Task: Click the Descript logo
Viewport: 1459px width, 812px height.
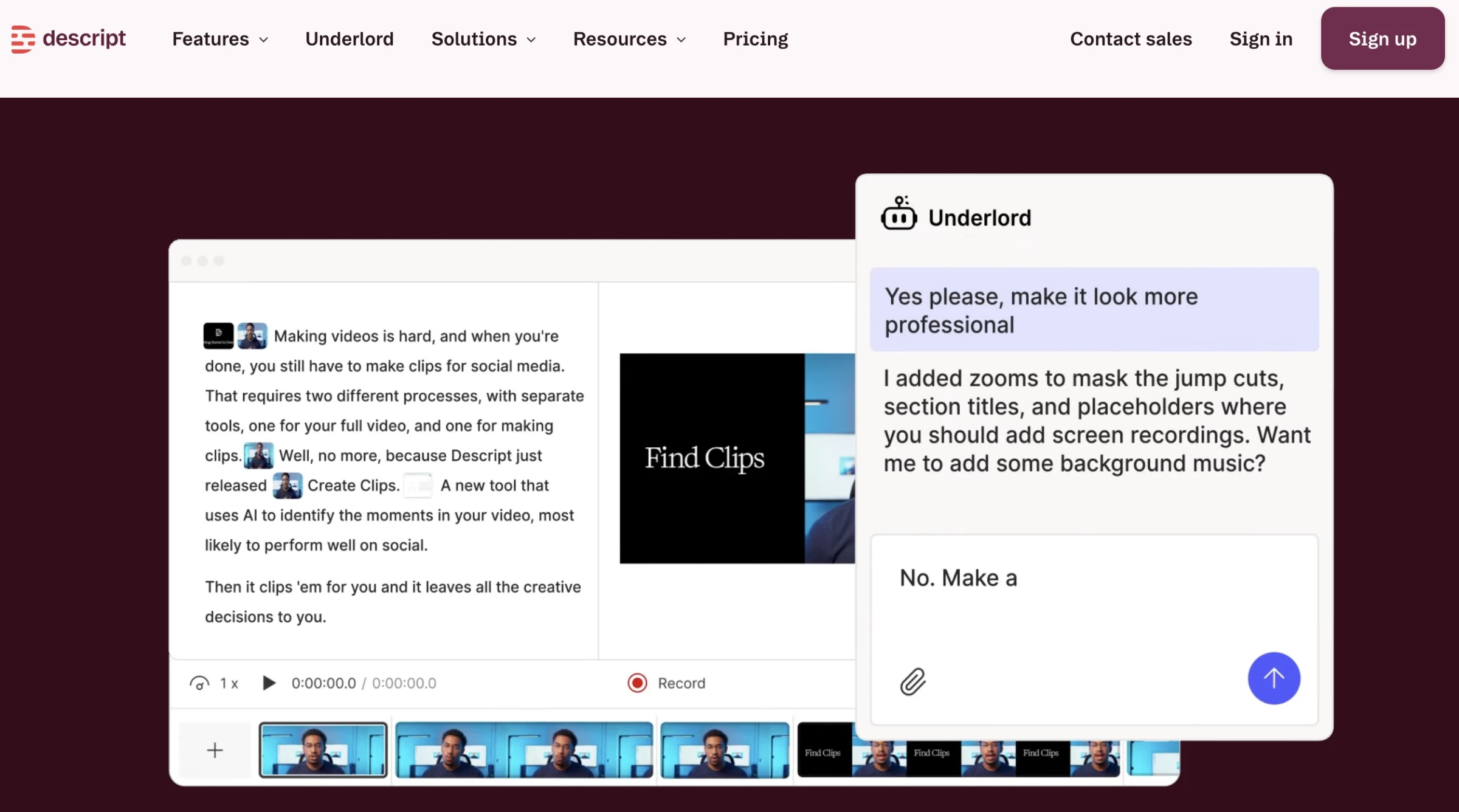Action: pos(68,39)
